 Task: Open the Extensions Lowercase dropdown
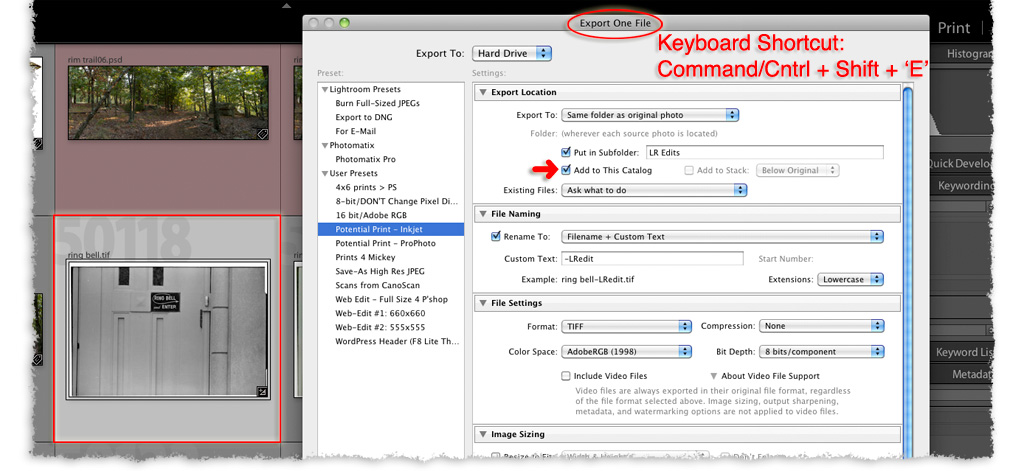point(850,280)
